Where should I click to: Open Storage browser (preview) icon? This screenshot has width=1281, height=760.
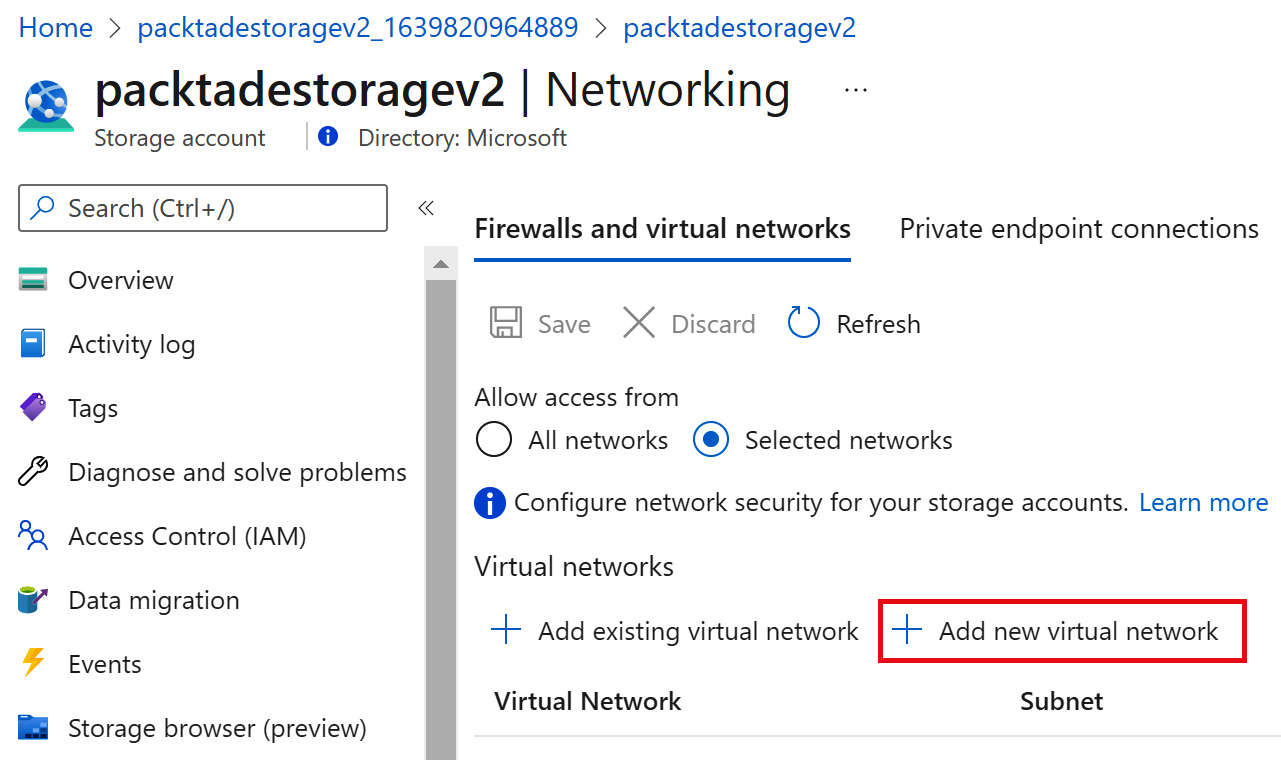tap(33, 728)
